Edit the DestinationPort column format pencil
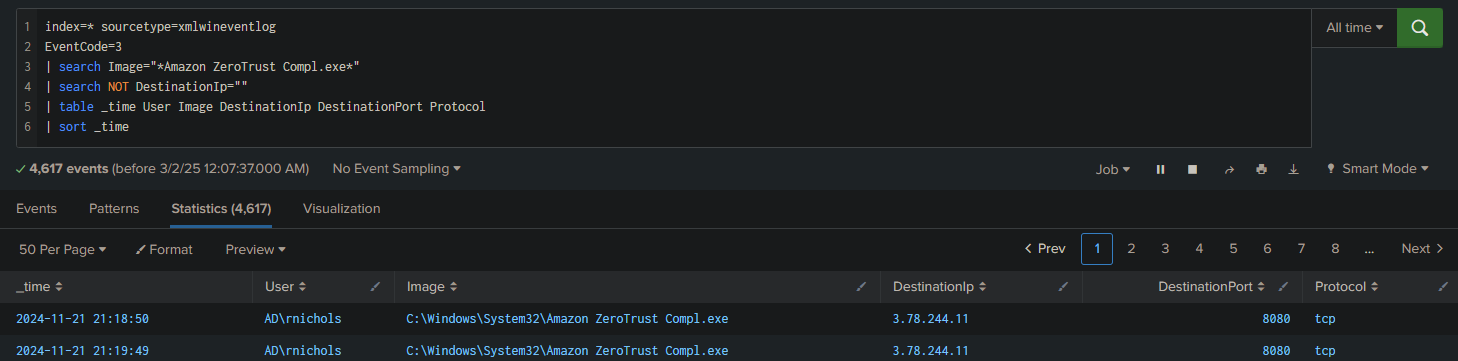The image size is (1458, 361). click(1284, 287)
